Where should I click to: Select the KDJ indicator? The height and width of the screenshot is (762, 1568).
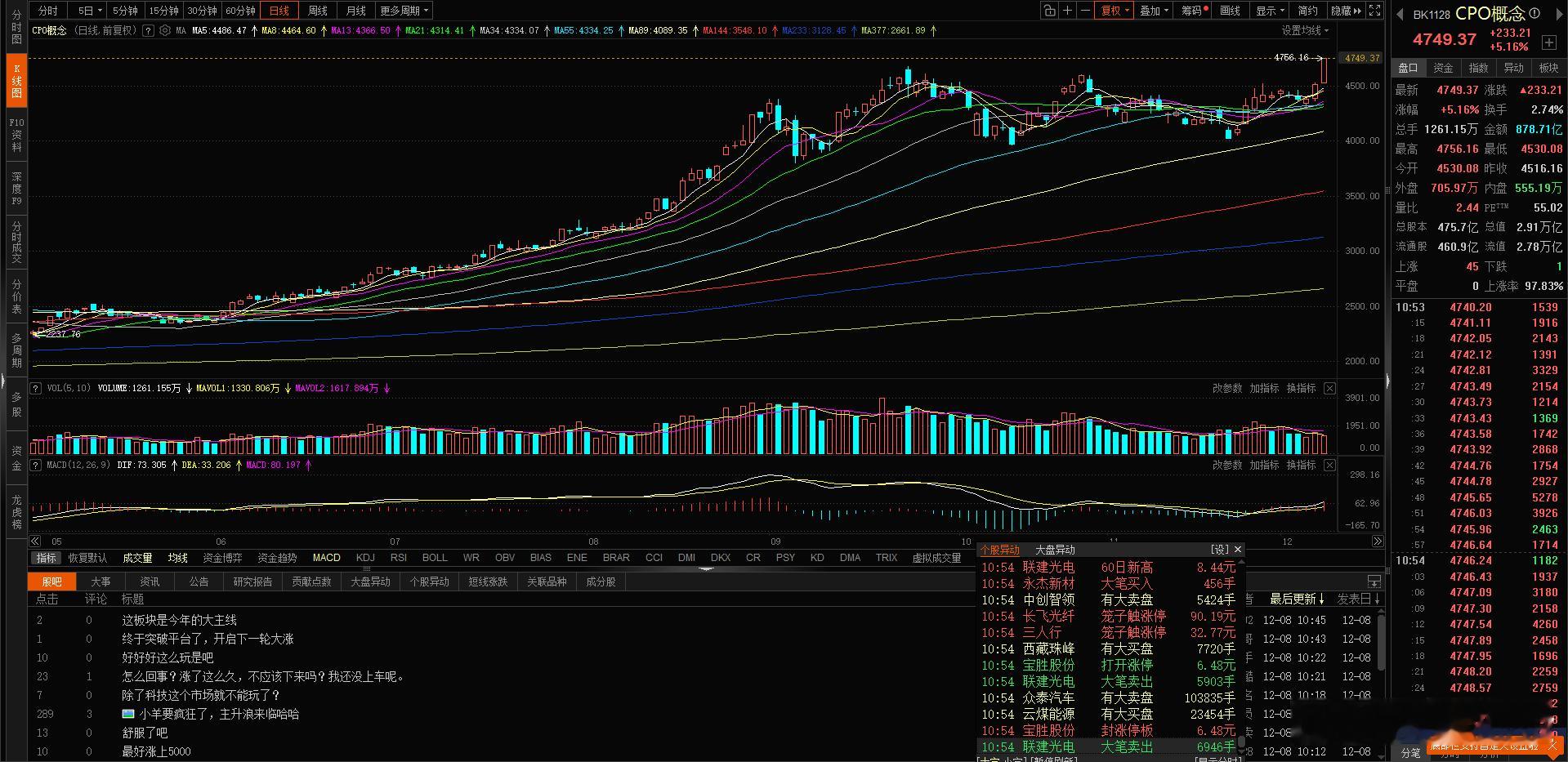(365, 558)
